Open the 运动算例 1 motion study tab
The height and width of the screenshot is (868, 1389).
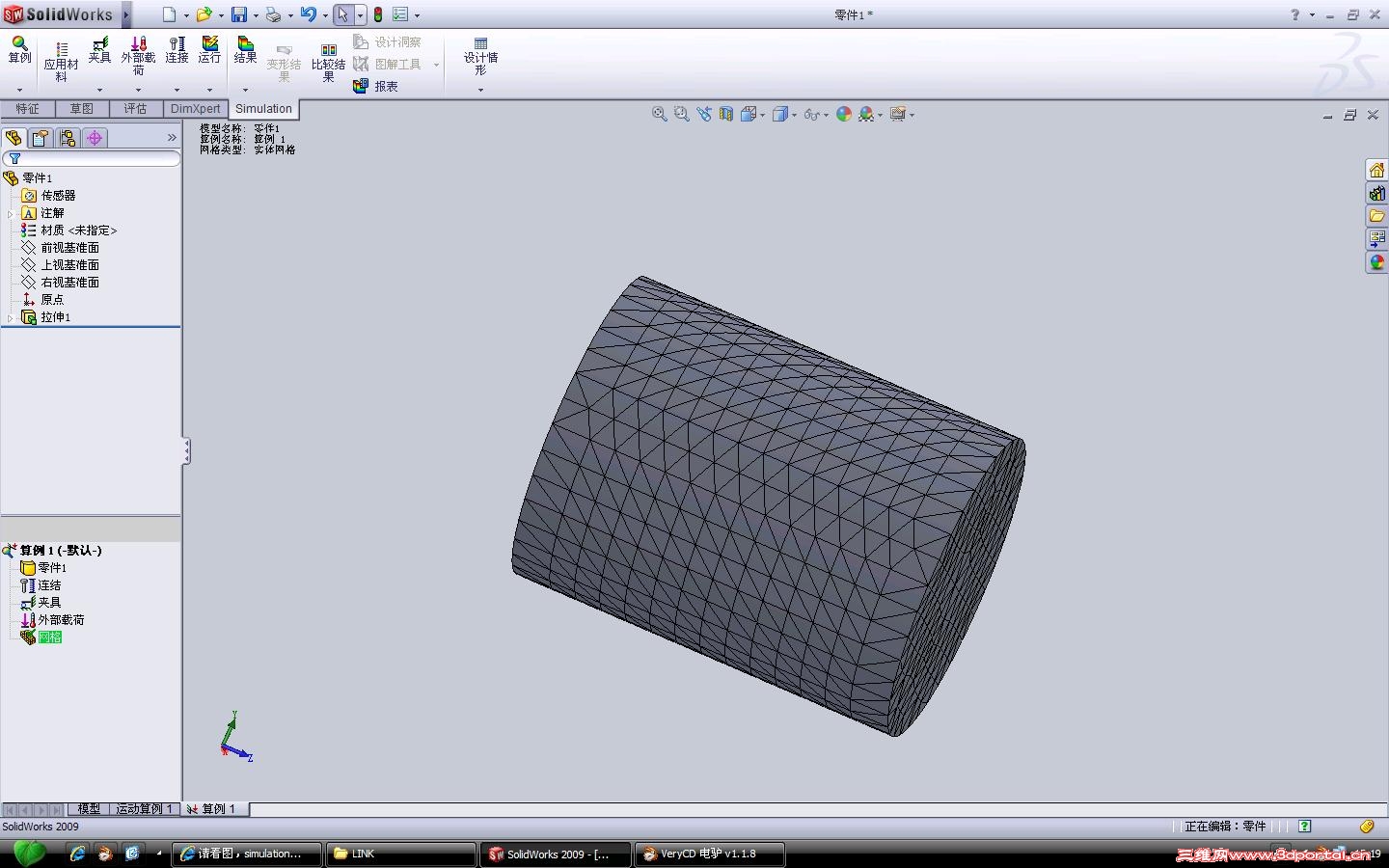145,809
